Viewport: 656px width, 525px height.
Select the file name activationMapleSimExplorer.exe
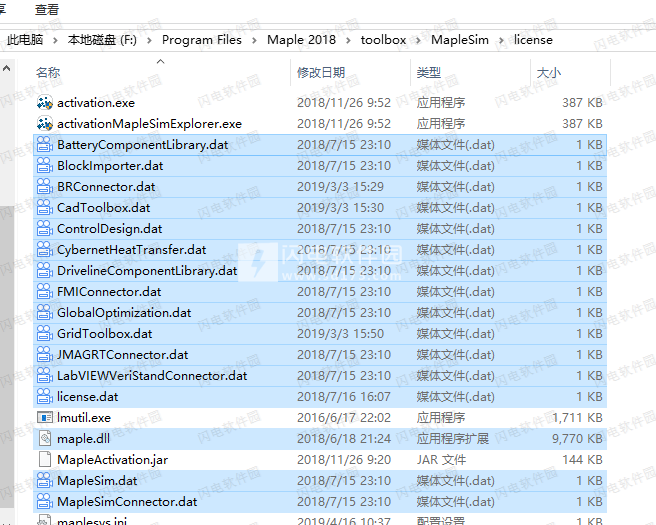click(149, 124)
